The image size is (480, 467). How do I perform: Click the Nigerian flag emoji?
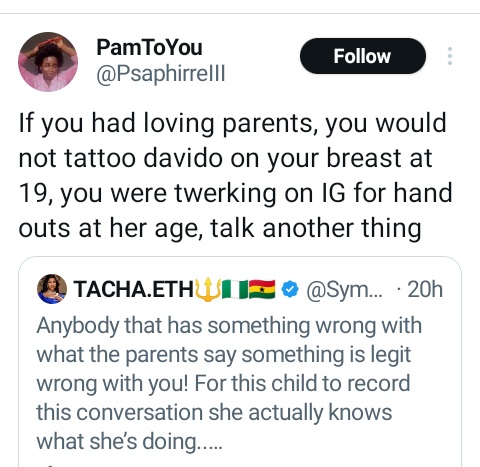click(x=235, y=289)
